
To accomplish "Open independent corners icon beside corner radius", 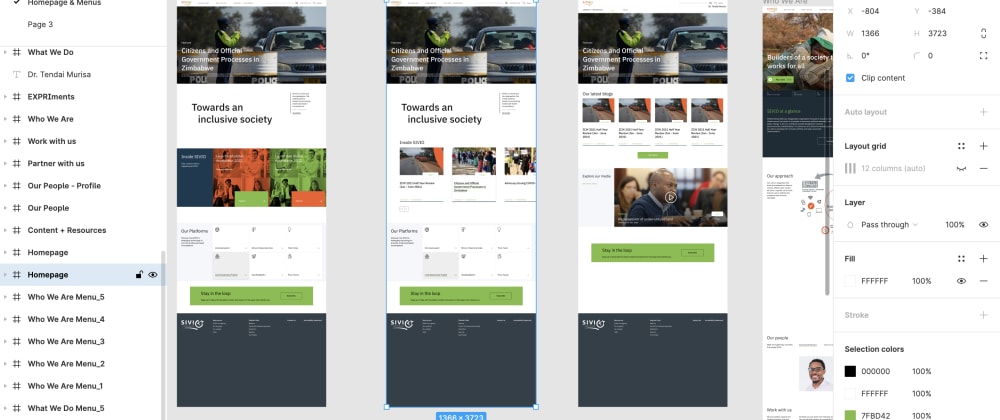I will coord(983,56).
